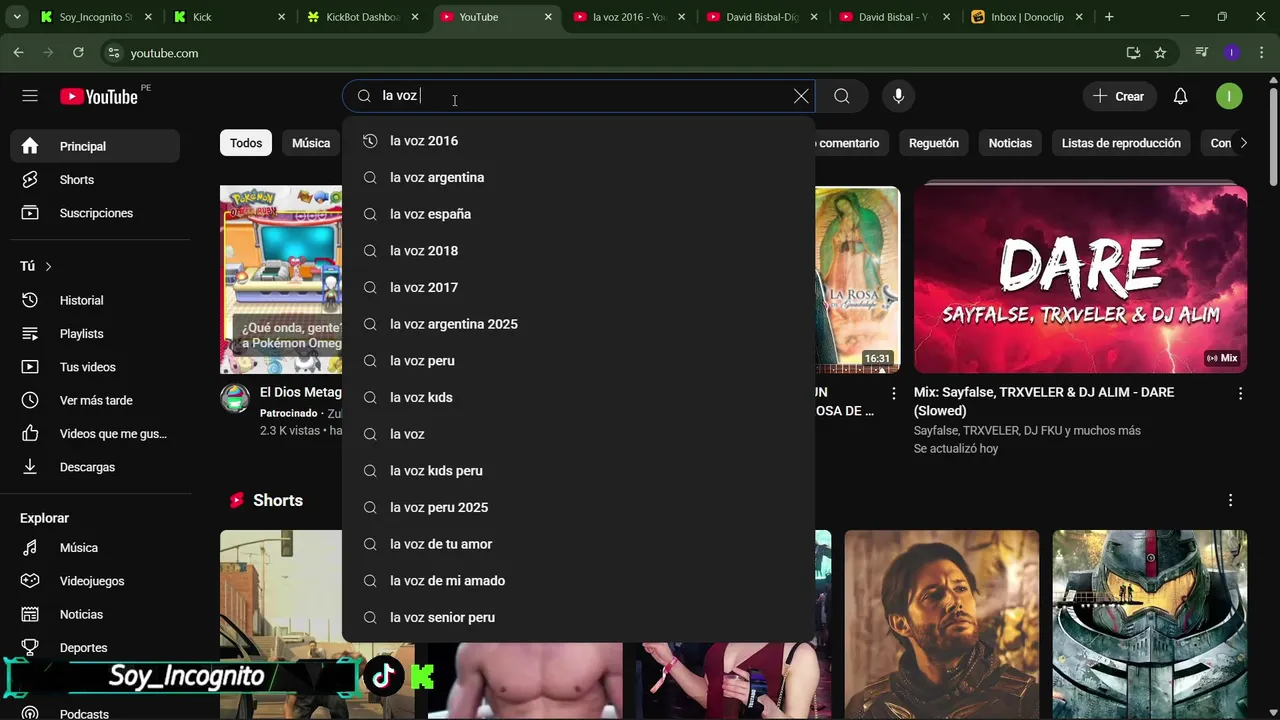Select the Reguetón filter chip
The width and height of the screenshot is (1280, 720).
pyautogui.click(x=934, y=143)
